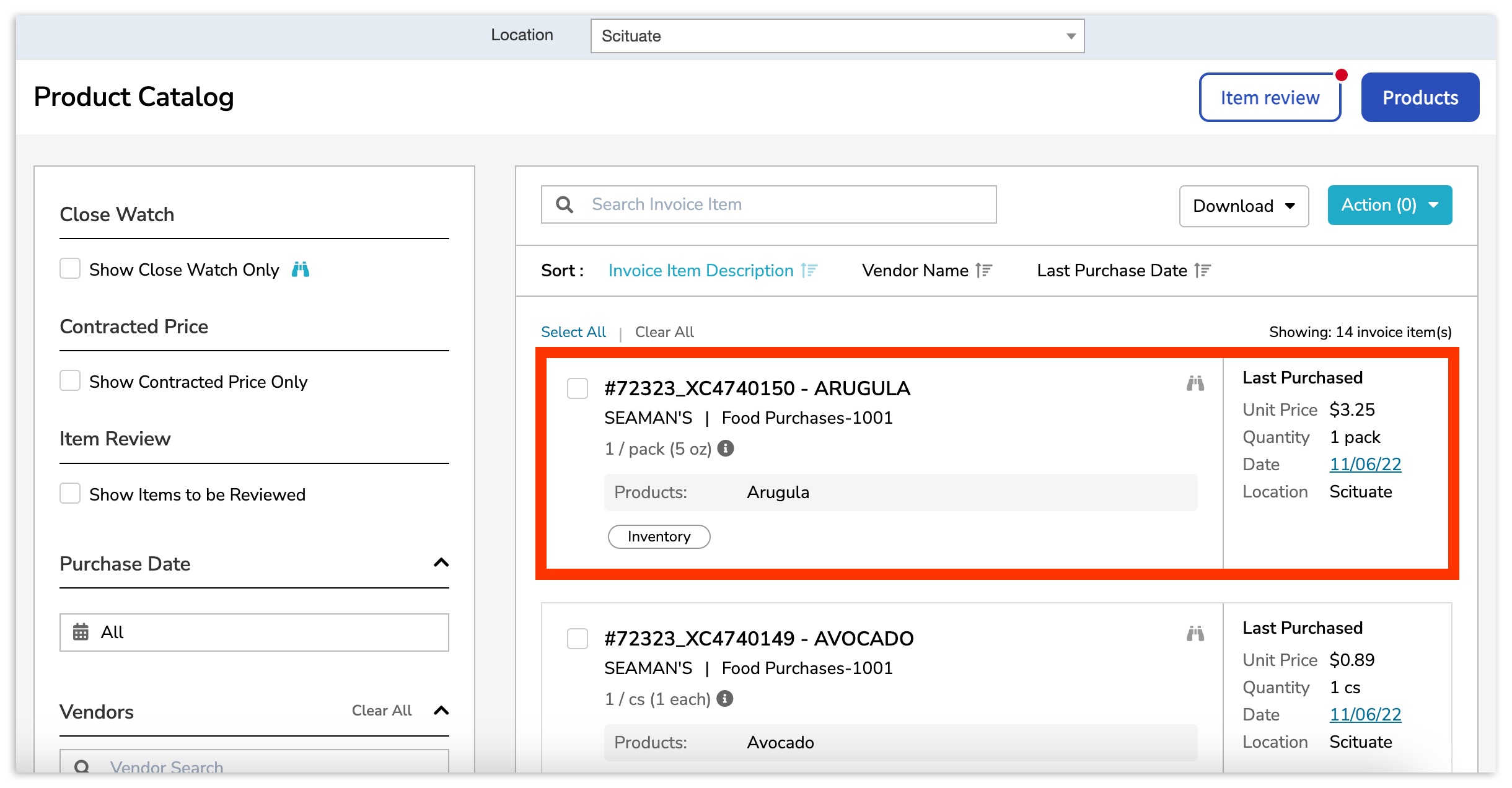
Task: Open the Download dropdown
Action: tap(1243, 206)
